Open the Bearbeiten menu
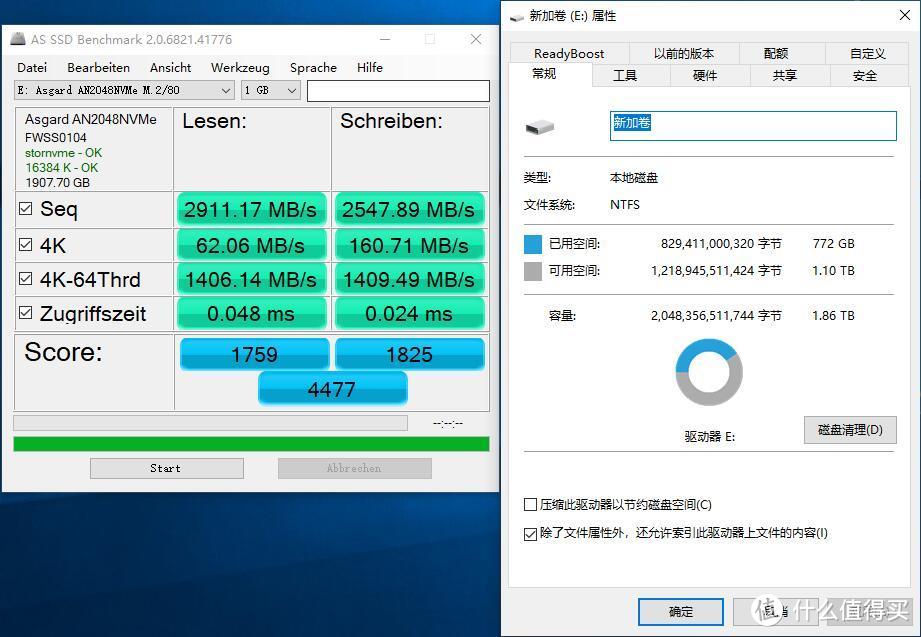921x637 pixels. point(98,68)
